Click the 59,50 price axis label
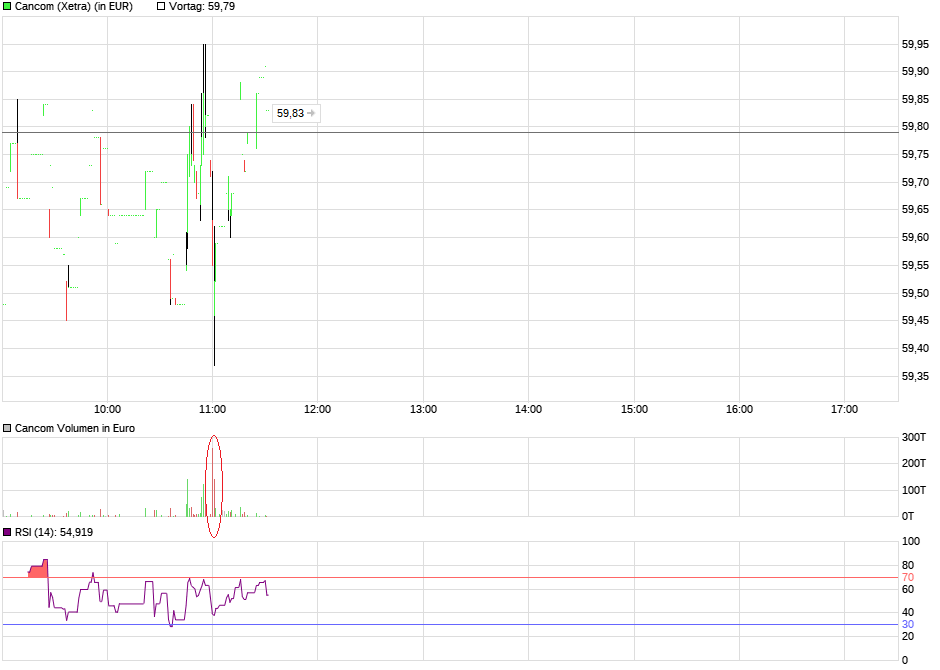This screenshot has height=670, width=940. pyautogui.click(x=915, y=294)
